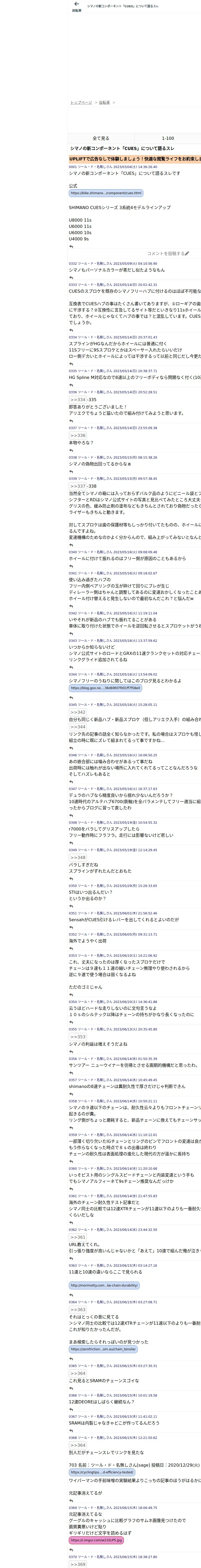
Task: Click the post 0345 header line
Action: click(x=113, y=705)
